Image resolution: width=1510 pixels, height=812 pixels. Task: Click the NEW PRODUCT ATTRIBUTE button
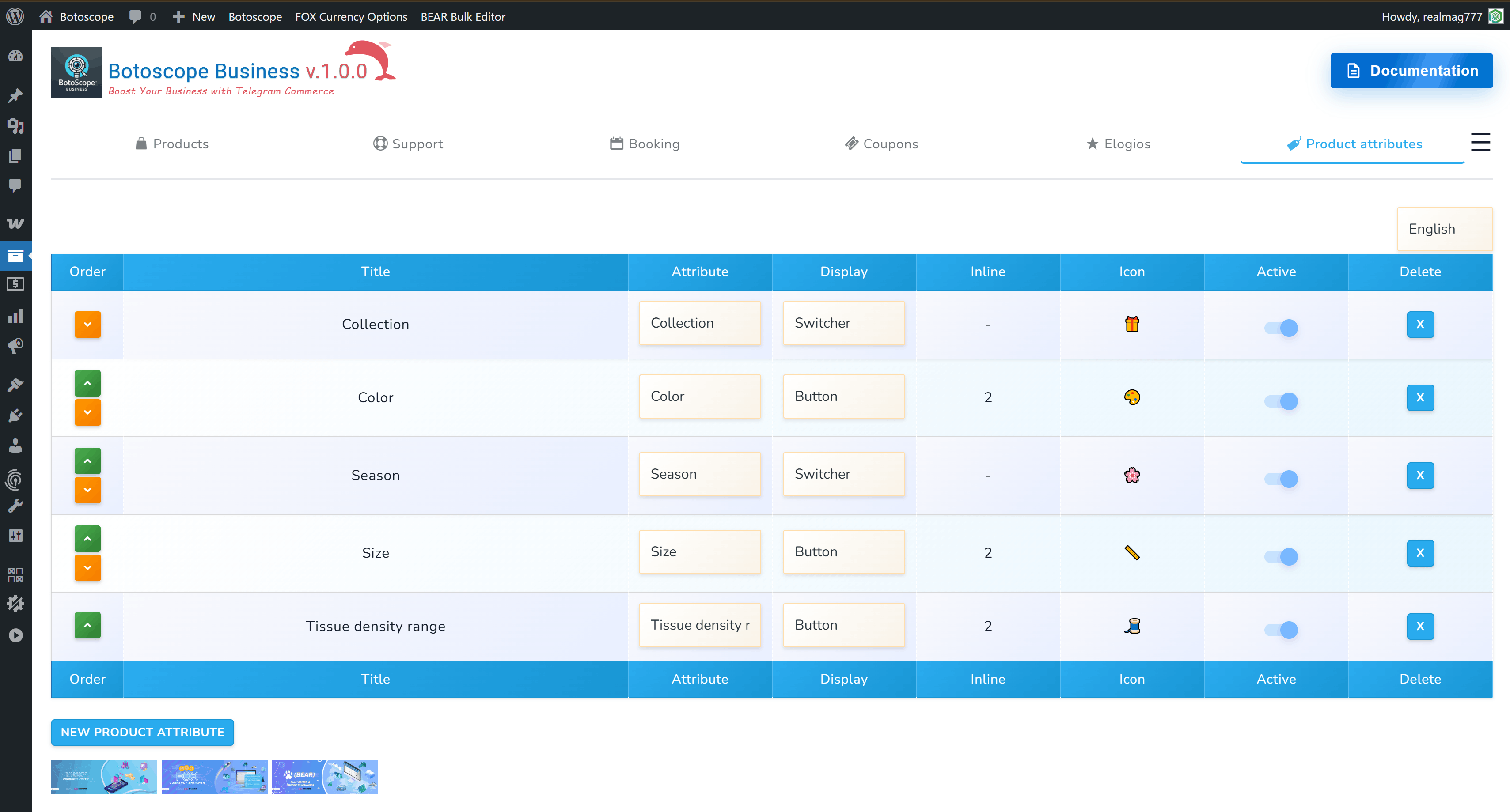142,732
